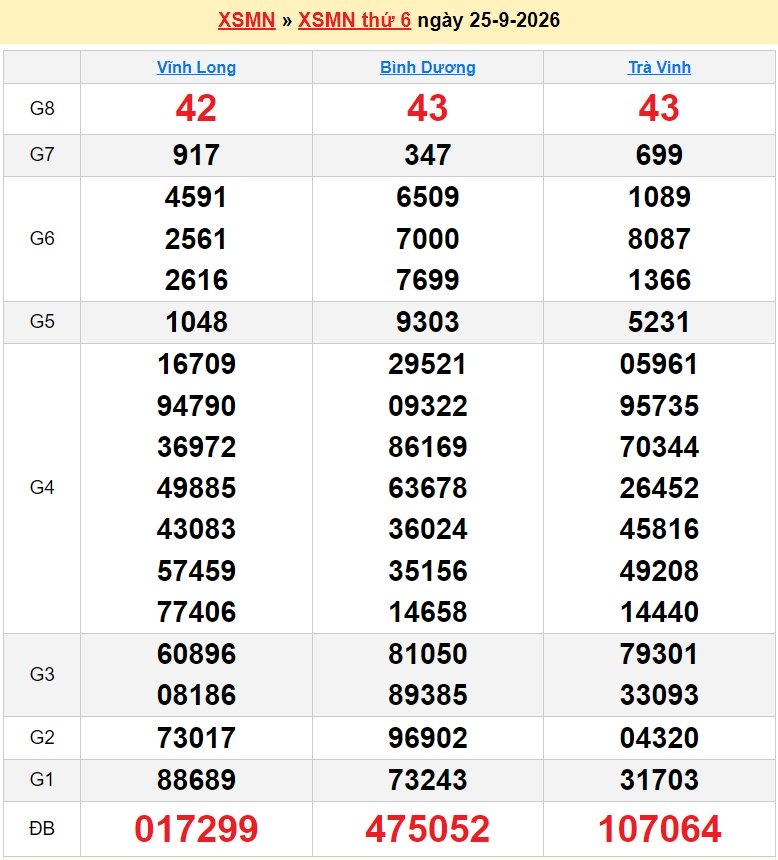Click special prize 475052 for Bình Dương
This screenshot has width=778, height=860.
[x=428, y=829]
